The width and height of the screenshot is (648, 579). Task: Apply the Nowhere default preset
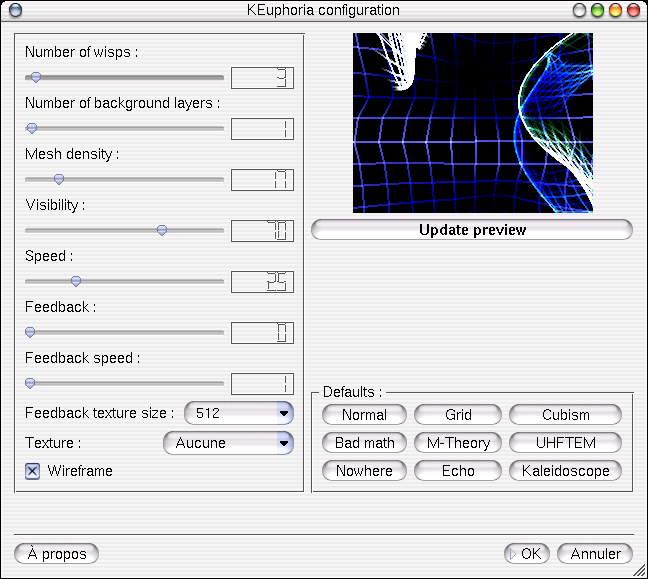tap(364, 471)
